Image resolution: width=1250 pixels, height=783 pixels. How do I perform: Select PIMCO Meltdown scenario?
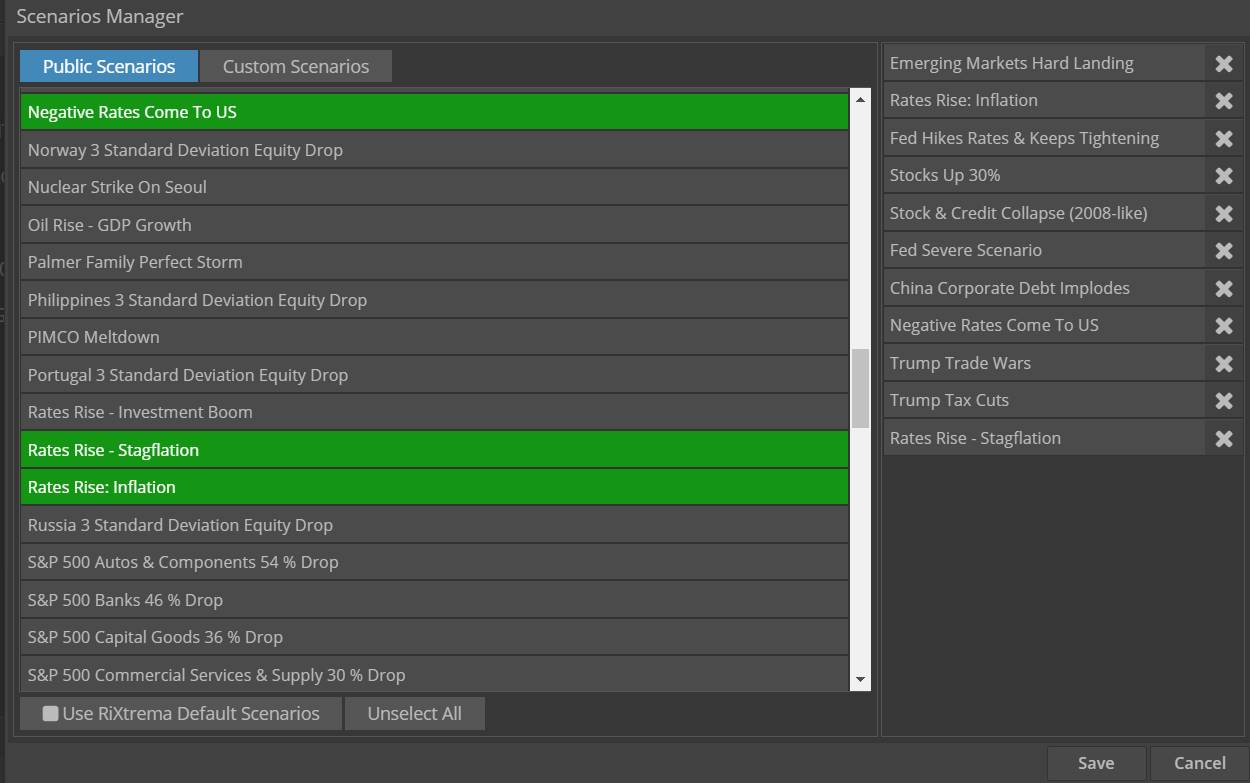point(434,337)
